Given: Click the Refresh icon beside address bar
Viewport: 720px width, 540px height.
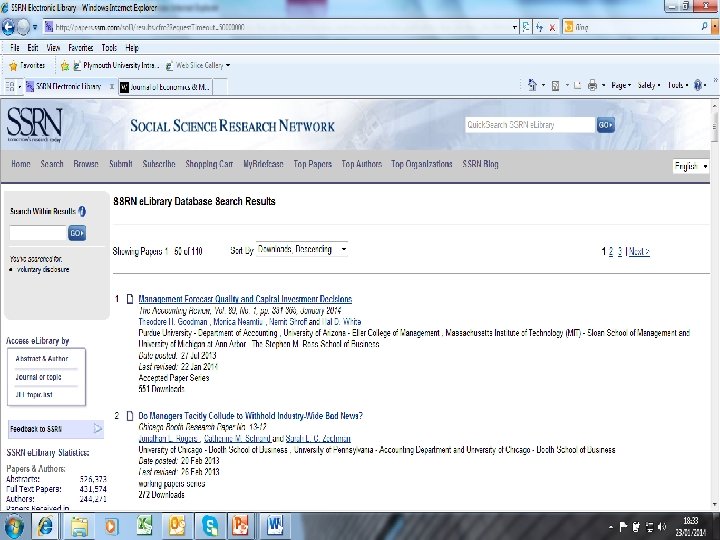Looking at the screenshot, I should (x=539, y=27).
